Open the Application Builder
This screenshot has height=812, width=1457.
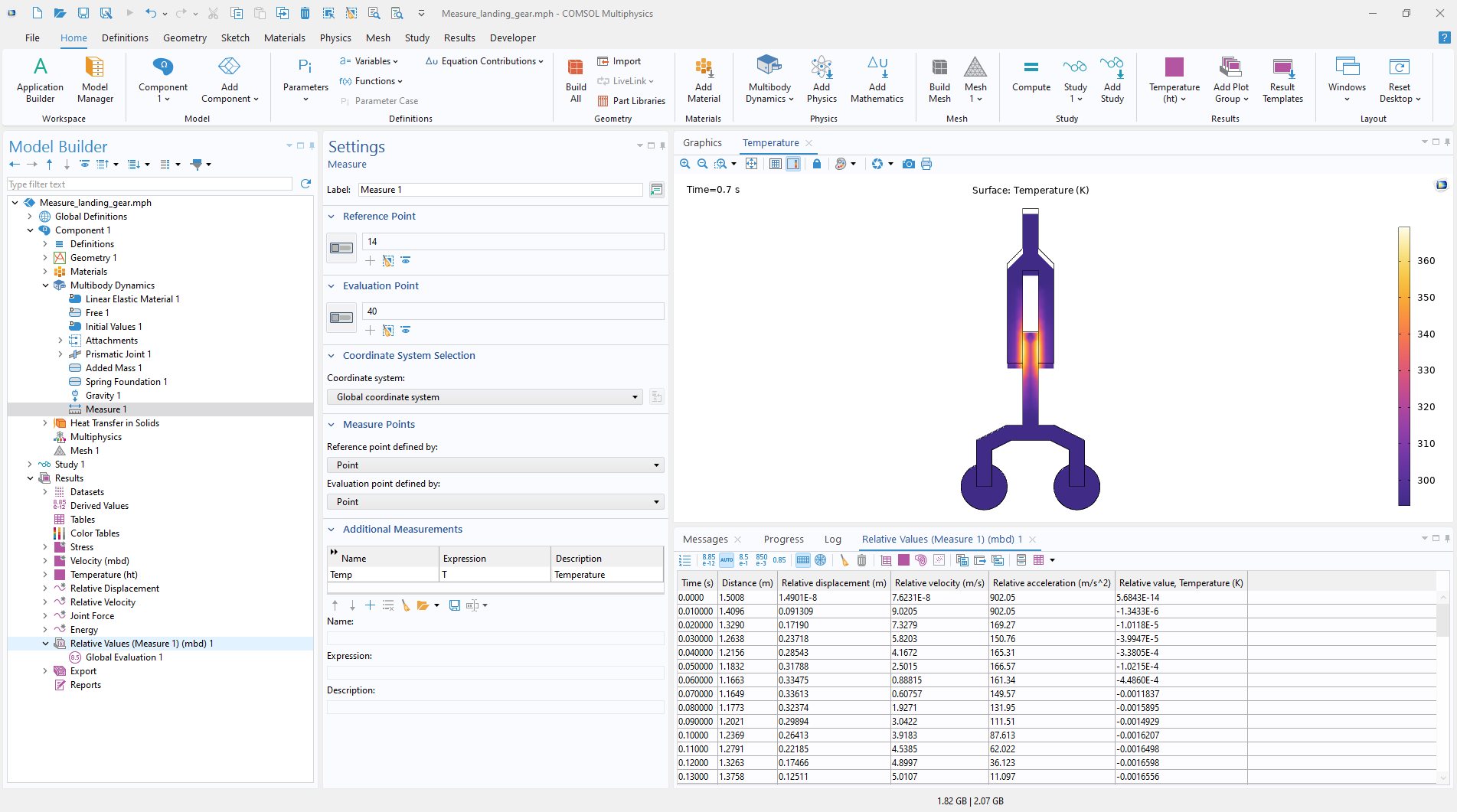[41, 79]
